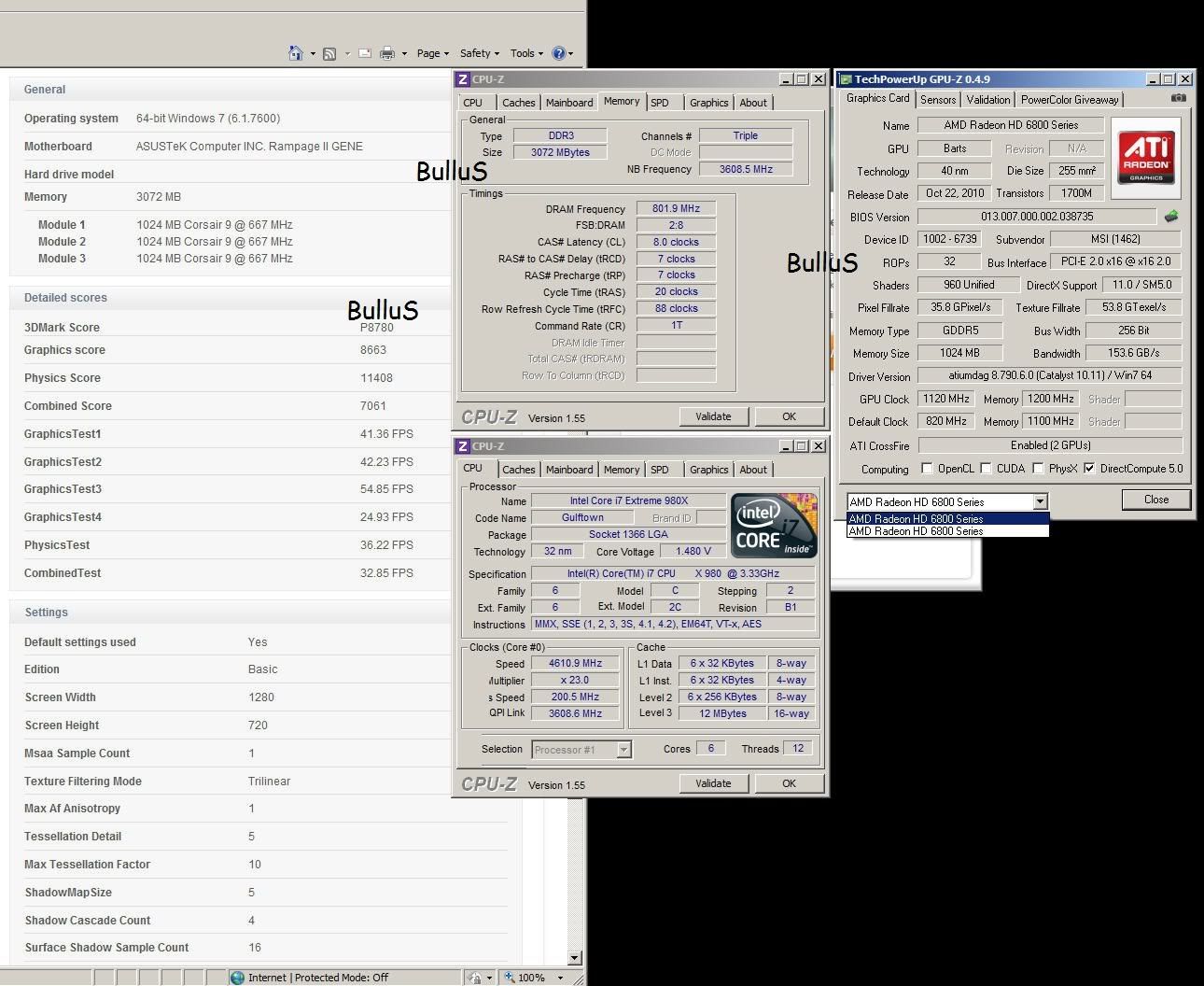Click the BIOS save chip icon in GPU-Z
Viewport: 1204px width, 986px height.
[1171, 217]
